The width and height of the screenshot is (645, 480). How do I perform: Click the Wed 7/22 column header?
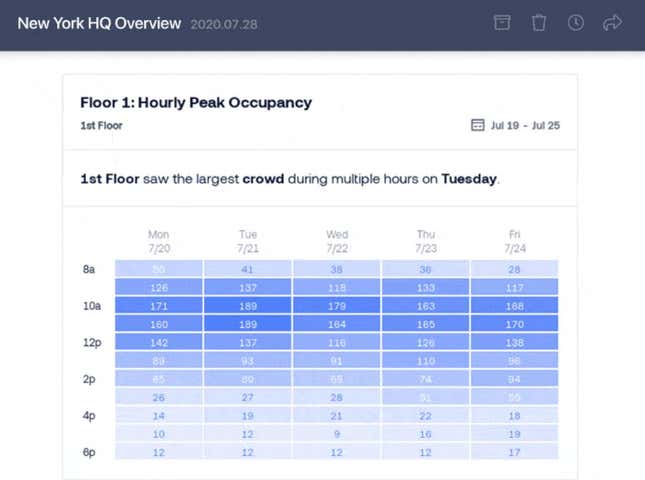(x=337, y=241)
